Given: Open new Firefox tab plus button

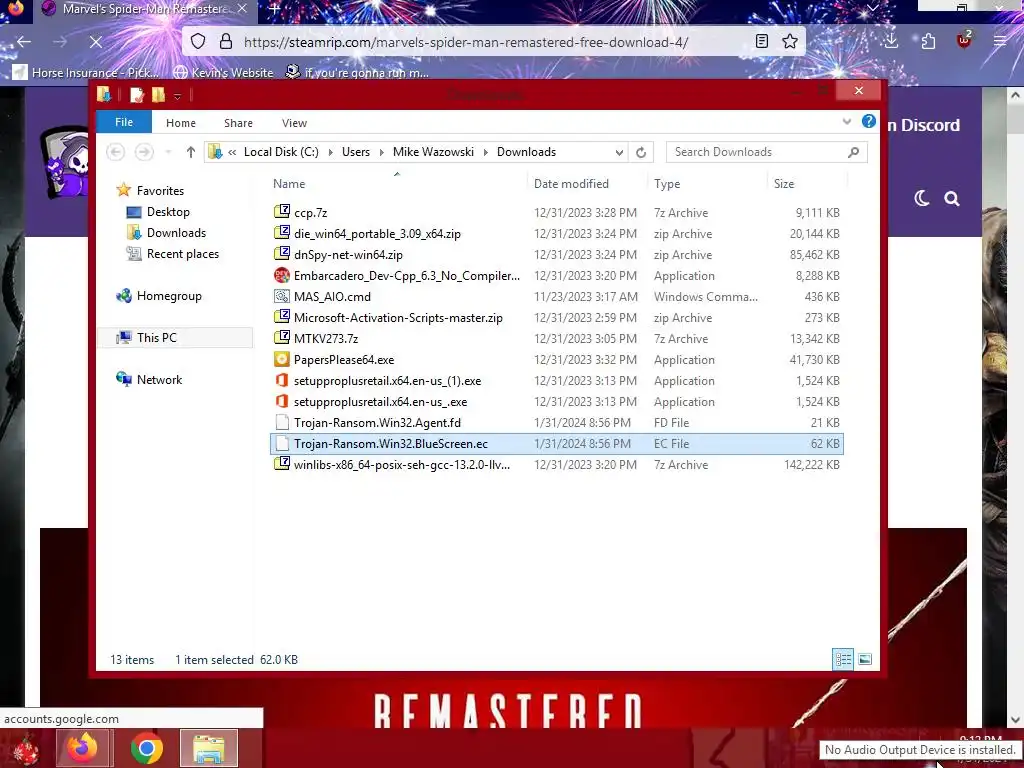Looking at the screenshot, I should tap(274, 9).
